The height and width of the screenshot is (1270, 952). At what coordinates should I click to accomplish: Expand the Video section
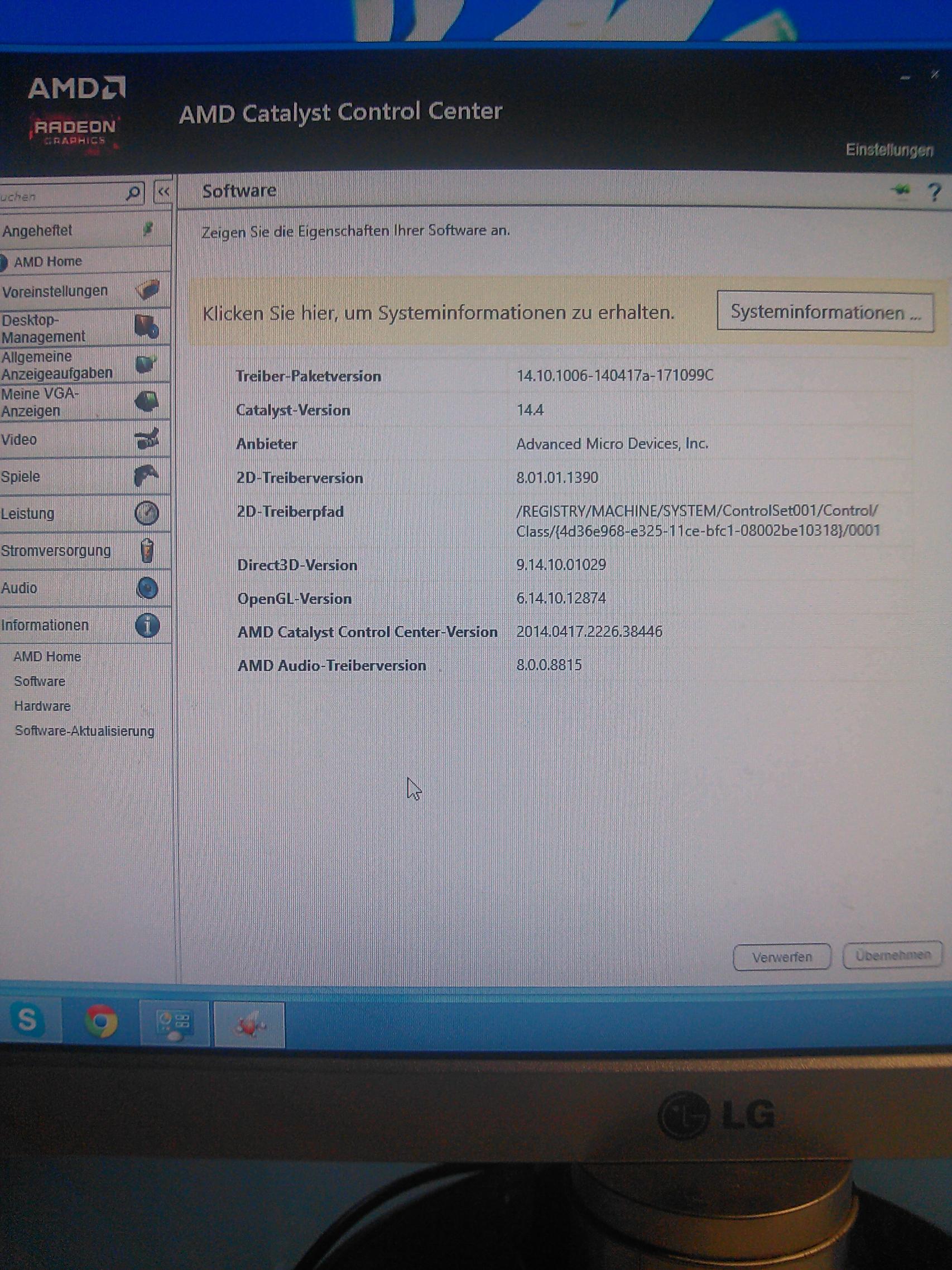coord(85,440)
